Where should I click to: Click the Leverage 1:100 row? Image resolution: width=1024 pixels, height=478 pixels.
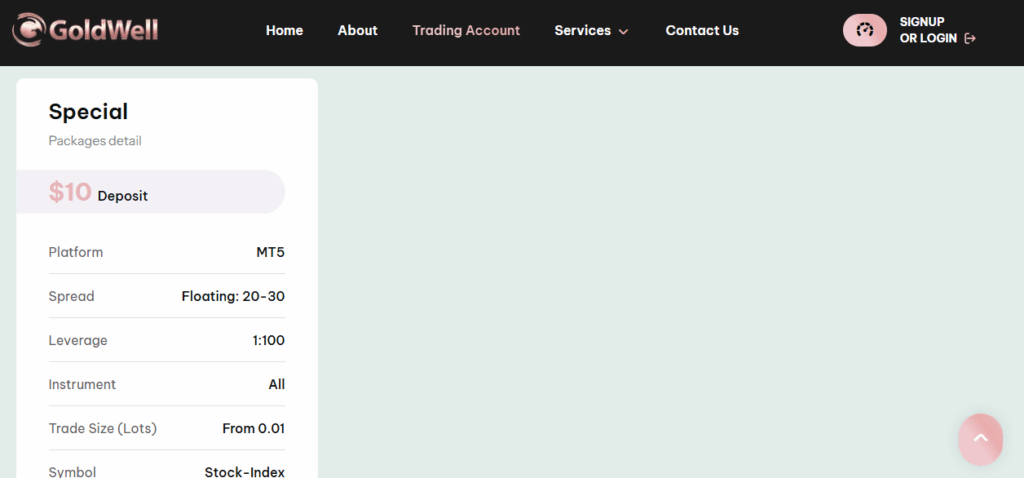point(167,340)
